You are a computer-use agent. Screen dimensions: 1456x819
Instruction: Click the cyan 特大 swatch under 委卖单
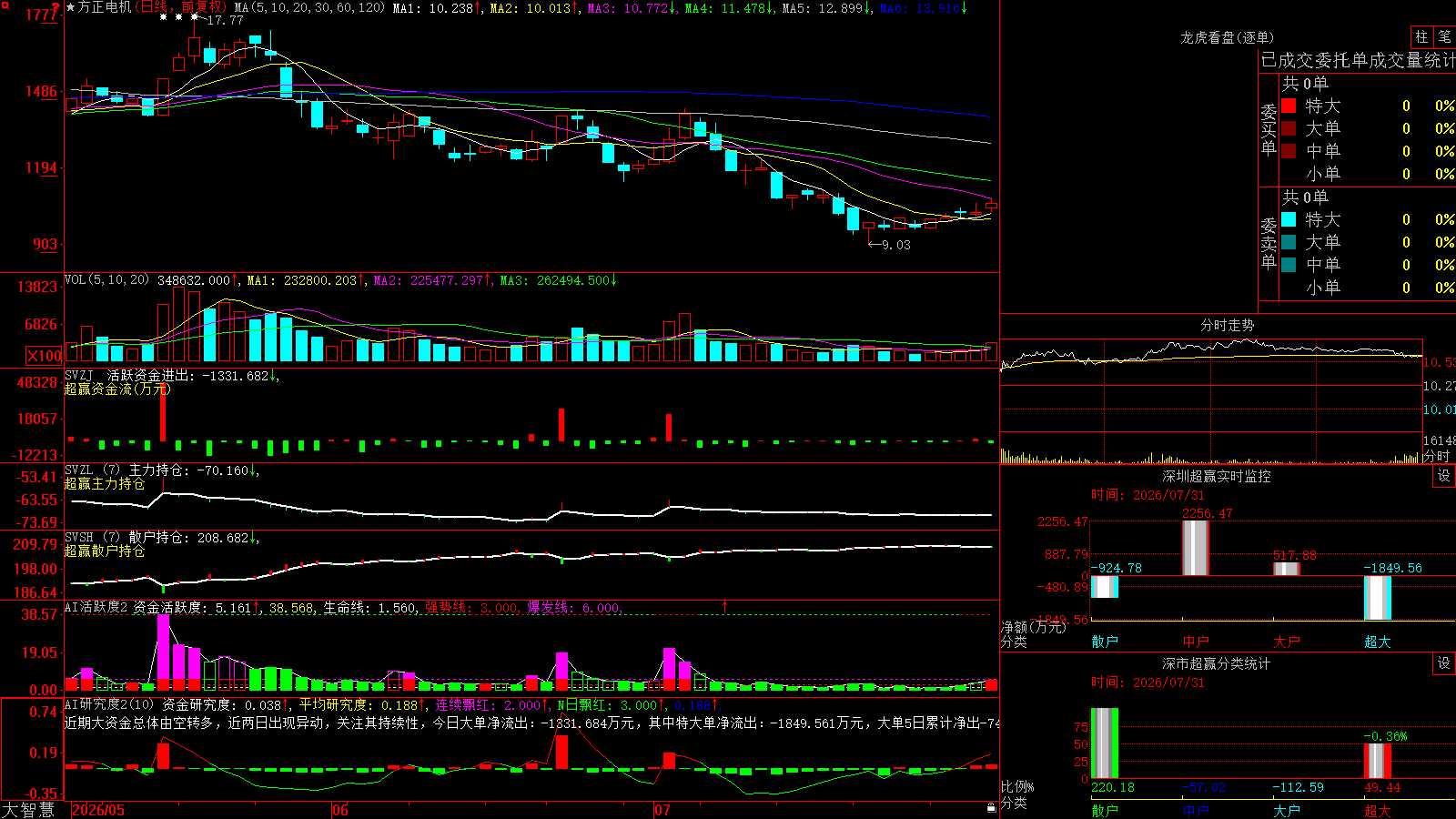pos(1289,219)
